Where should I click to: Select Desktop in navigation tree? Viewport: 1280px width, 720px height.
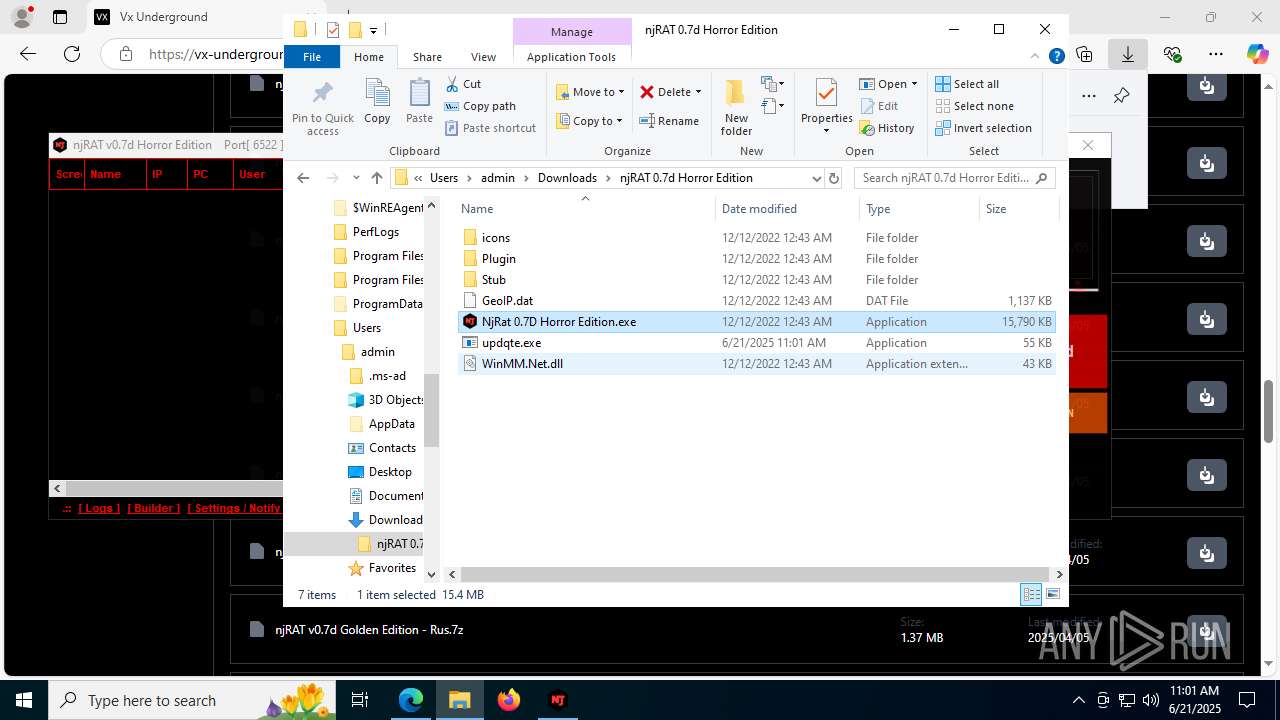coord(389,472)
